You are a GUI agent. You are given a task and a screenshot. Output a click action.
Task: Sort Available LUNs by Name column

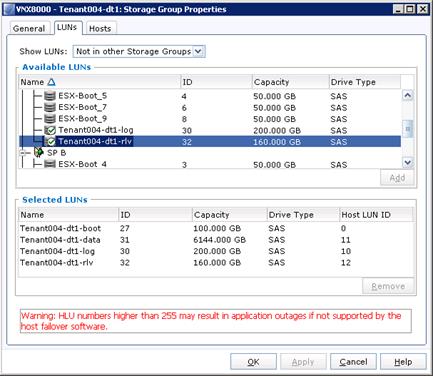click(x=99, y=82)
